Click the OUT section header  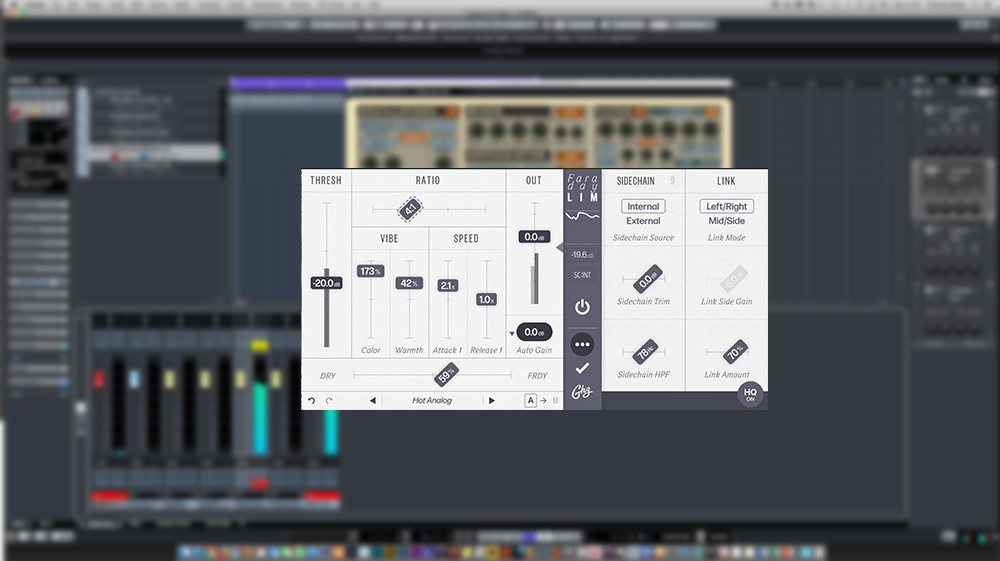point(534,180)
